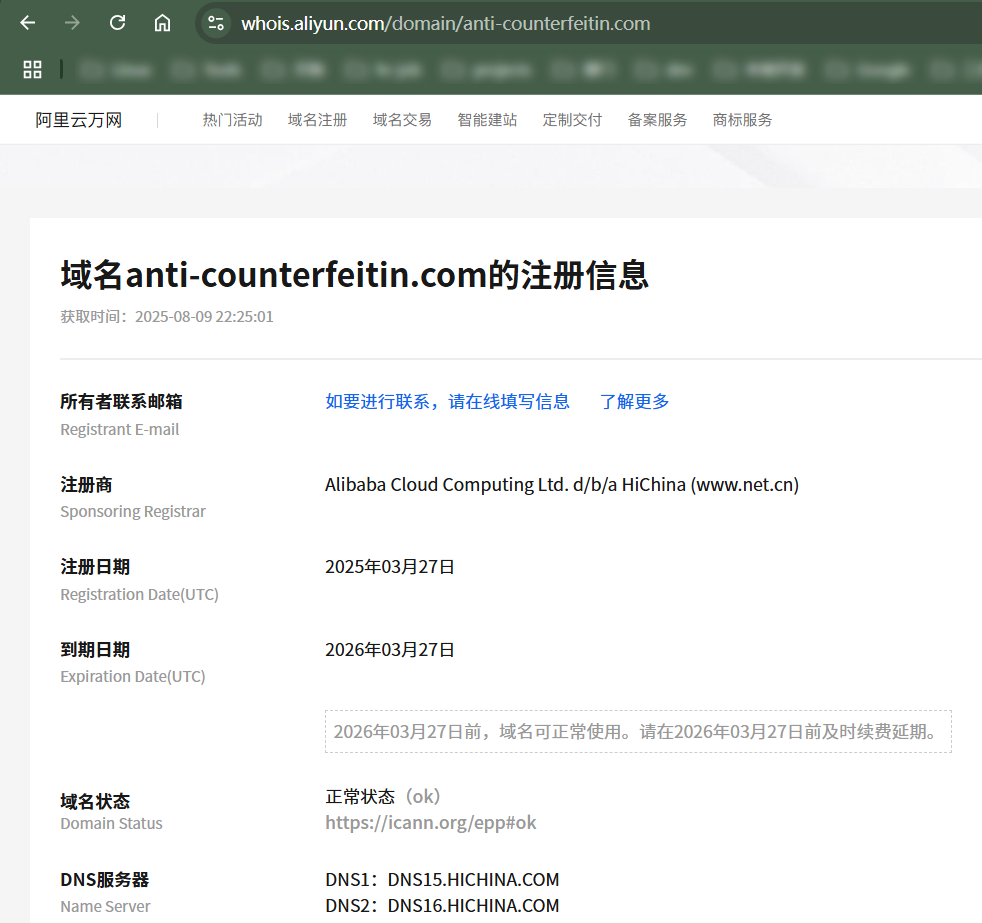982x923 pixels.
Task: Reload the page with the refresh icon
Action: pos(117,23)
